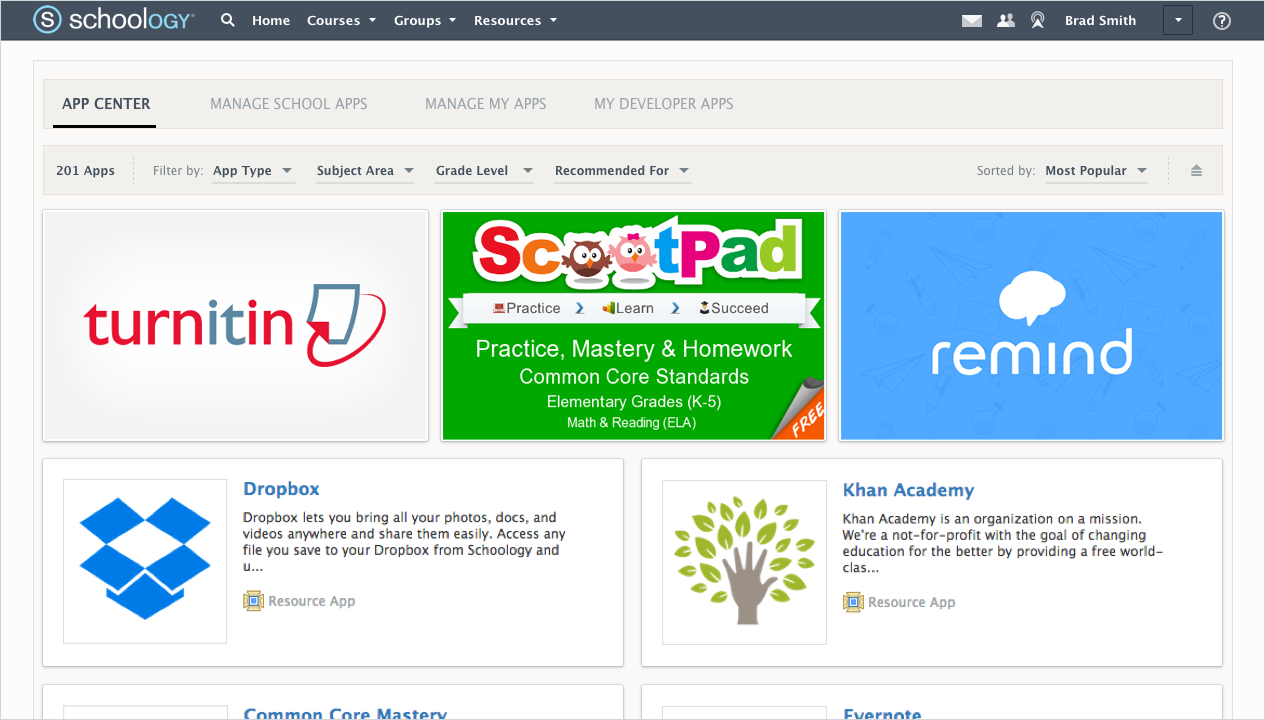Click the "Sorted by:" label
1265x720 pixels.
point(1006,171)
